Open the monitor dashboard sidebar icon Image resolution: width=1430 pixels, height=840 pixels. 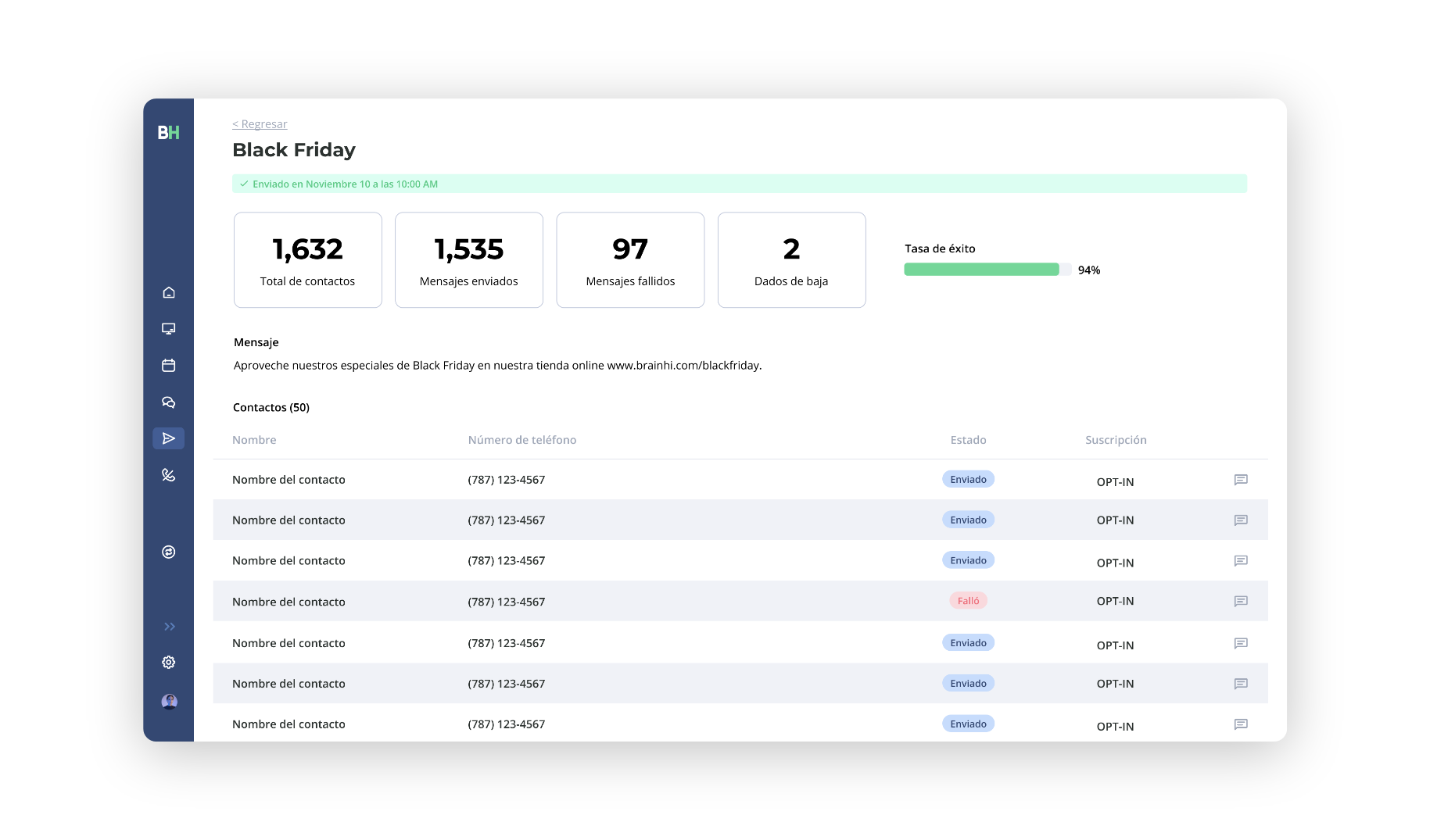[168, 329]
